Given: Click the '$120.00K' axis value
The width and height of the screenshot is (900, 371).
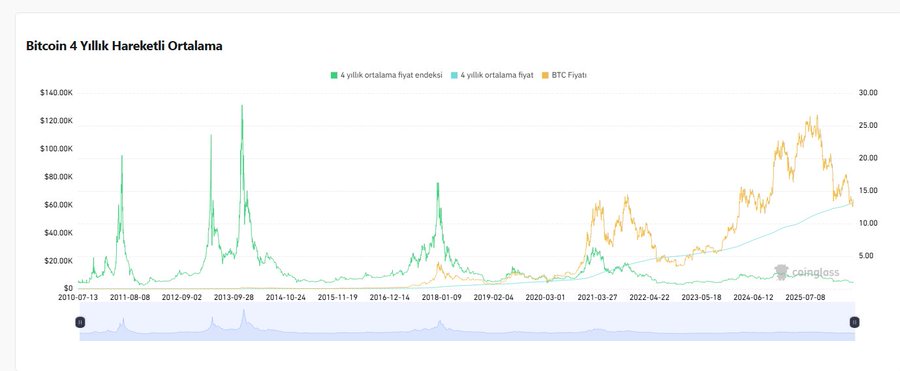Looking at the screenshot, I should click(x=56, y=121).
